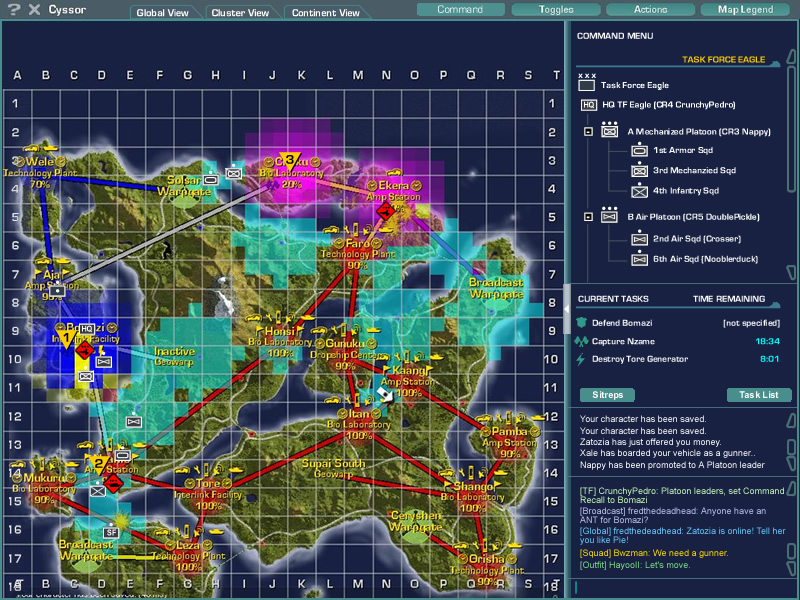The width and height of the screenshot is (800, 600).
Task: Click the HQ icon beside HQ TF Eagle
Action: point(588,105)
